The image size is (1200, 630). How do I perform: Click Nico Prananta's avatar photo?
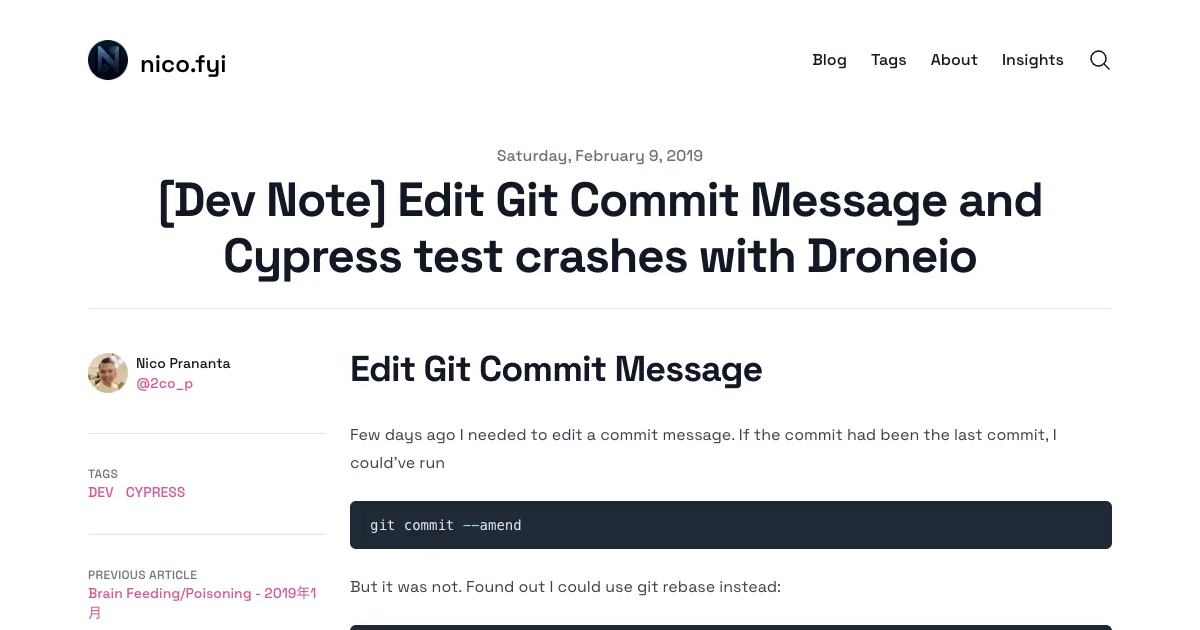tap(108, 373)
